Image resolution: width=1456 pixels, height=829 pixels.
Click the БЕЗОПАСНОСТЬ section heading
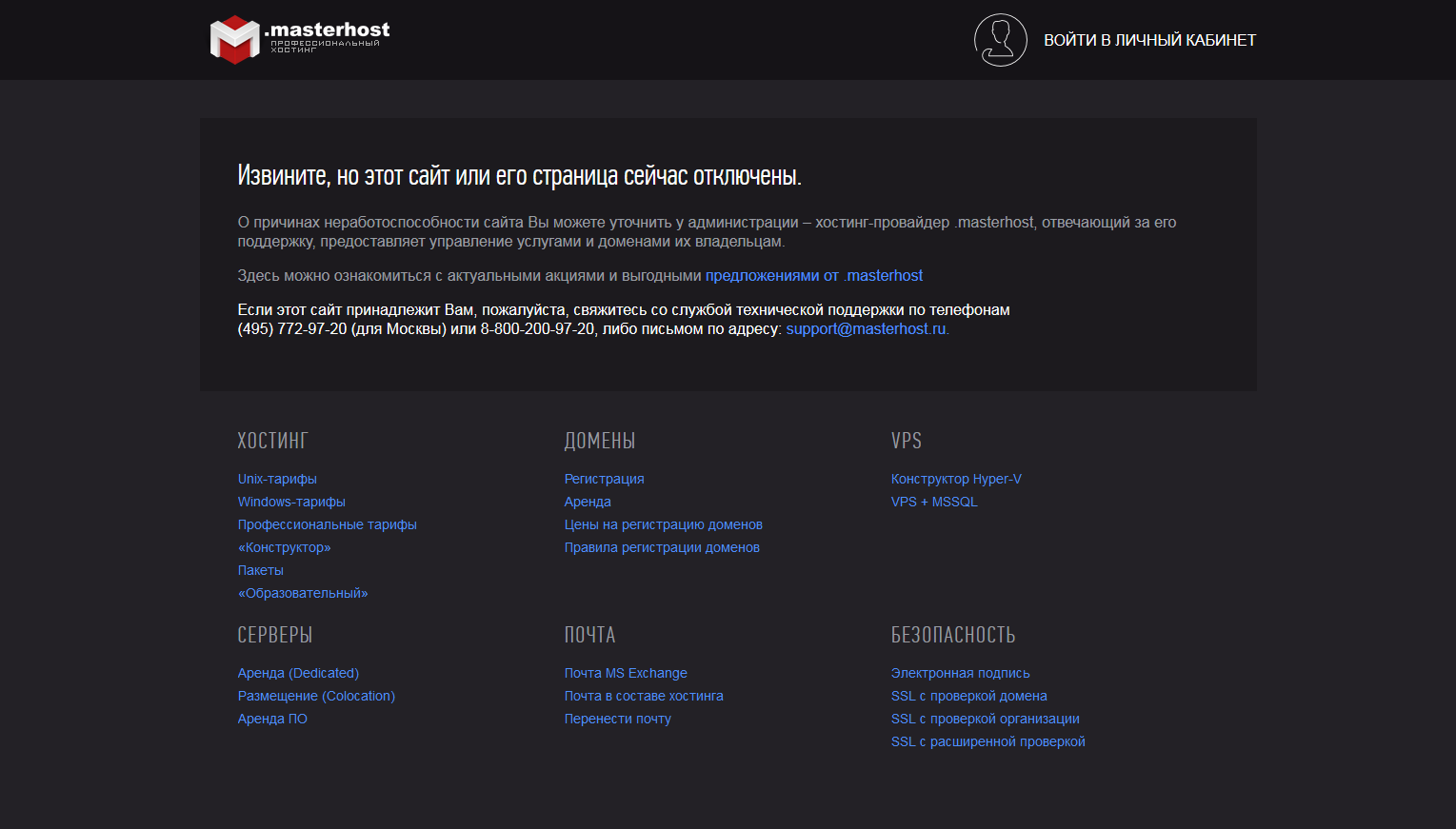953,635
